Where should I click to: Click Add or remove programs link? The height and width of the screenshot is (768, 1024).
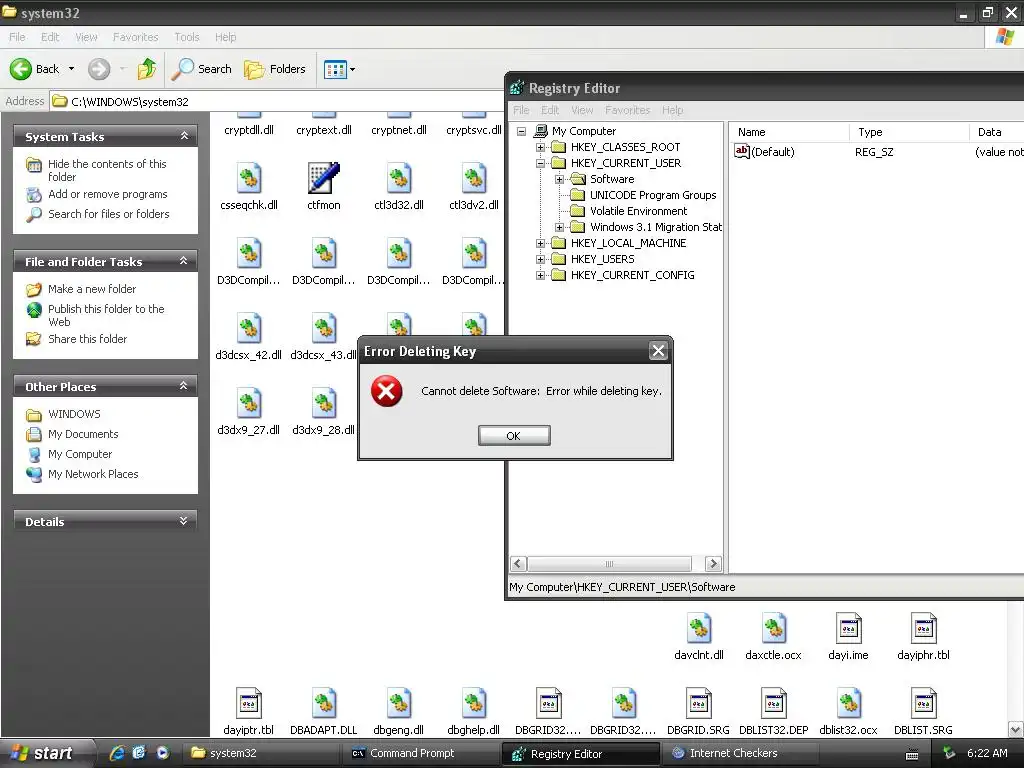click(x=108, y=195)
